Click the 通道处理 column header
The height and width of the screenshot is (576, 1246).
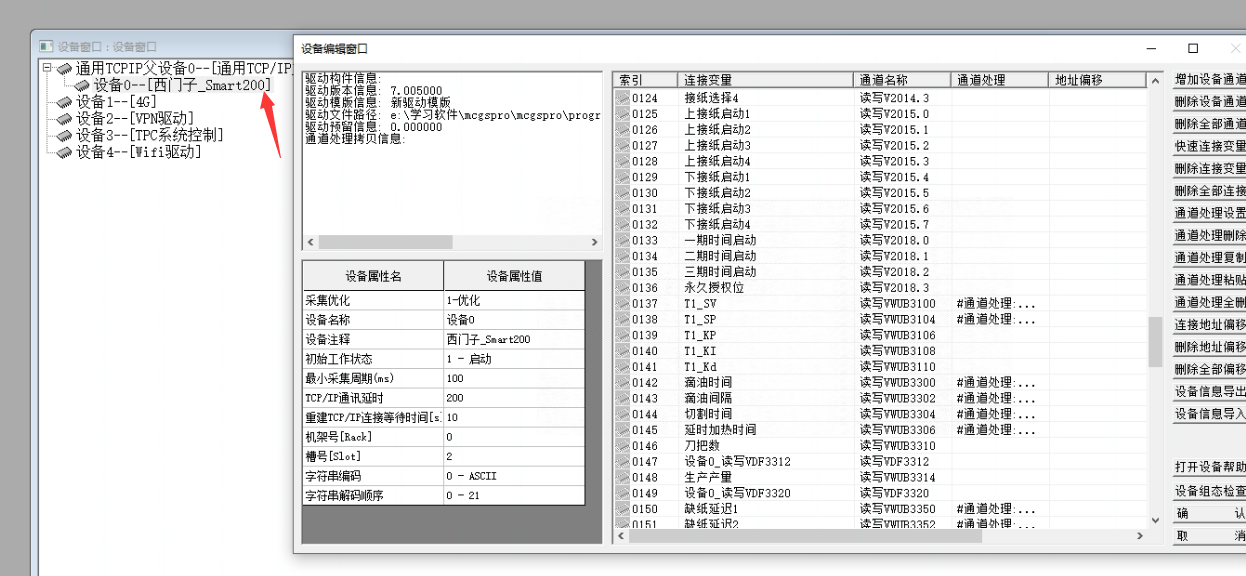(999, 80)
